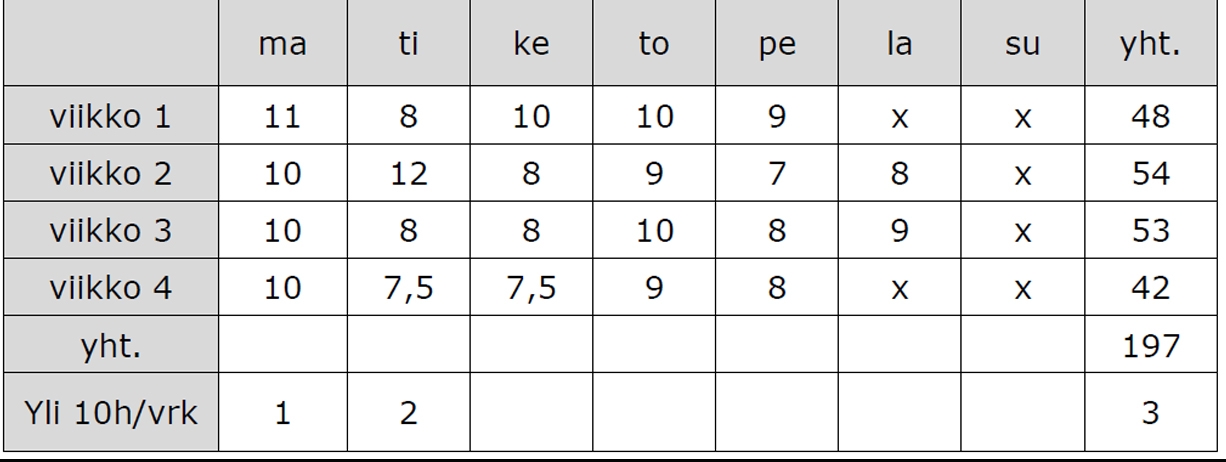Click the 'viikko 1' row label
Screen dimensions: 1226x462
(x=111, y=117)
